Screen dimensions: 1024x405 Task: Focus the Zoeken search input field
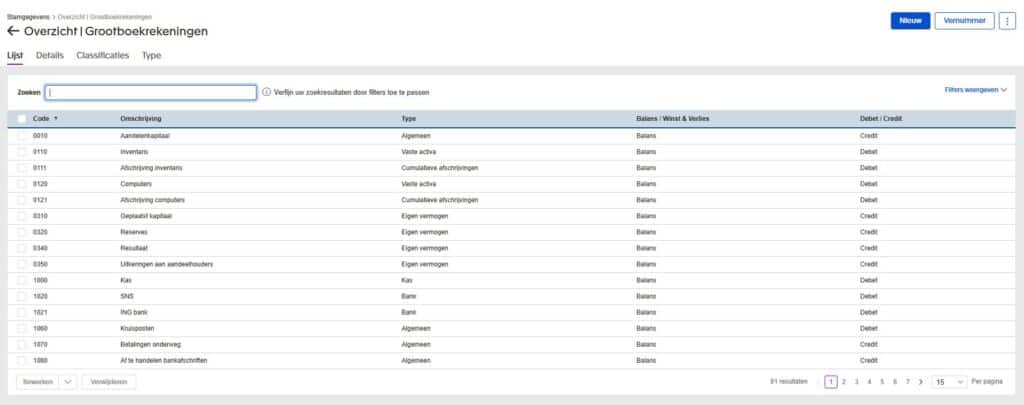[x=151, y=92]
